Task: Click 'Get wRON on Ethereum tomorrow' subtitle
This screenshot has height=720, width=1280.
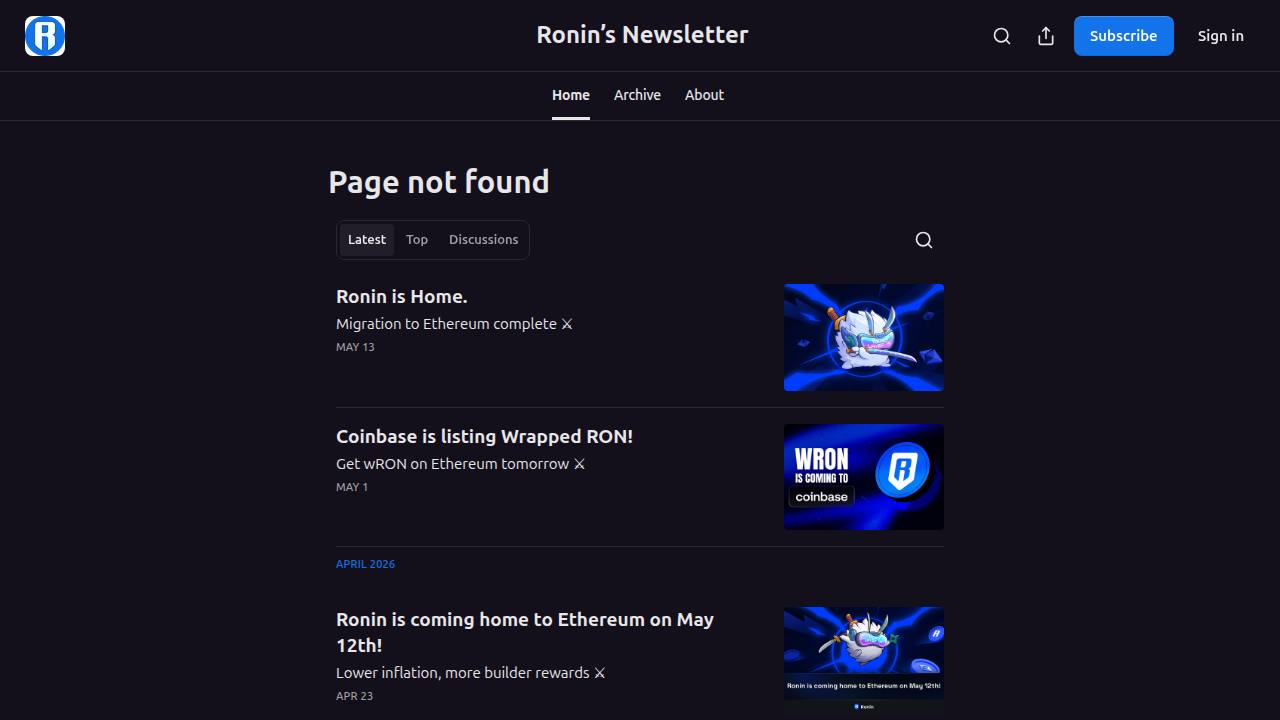Action: [x=461, y=464]
